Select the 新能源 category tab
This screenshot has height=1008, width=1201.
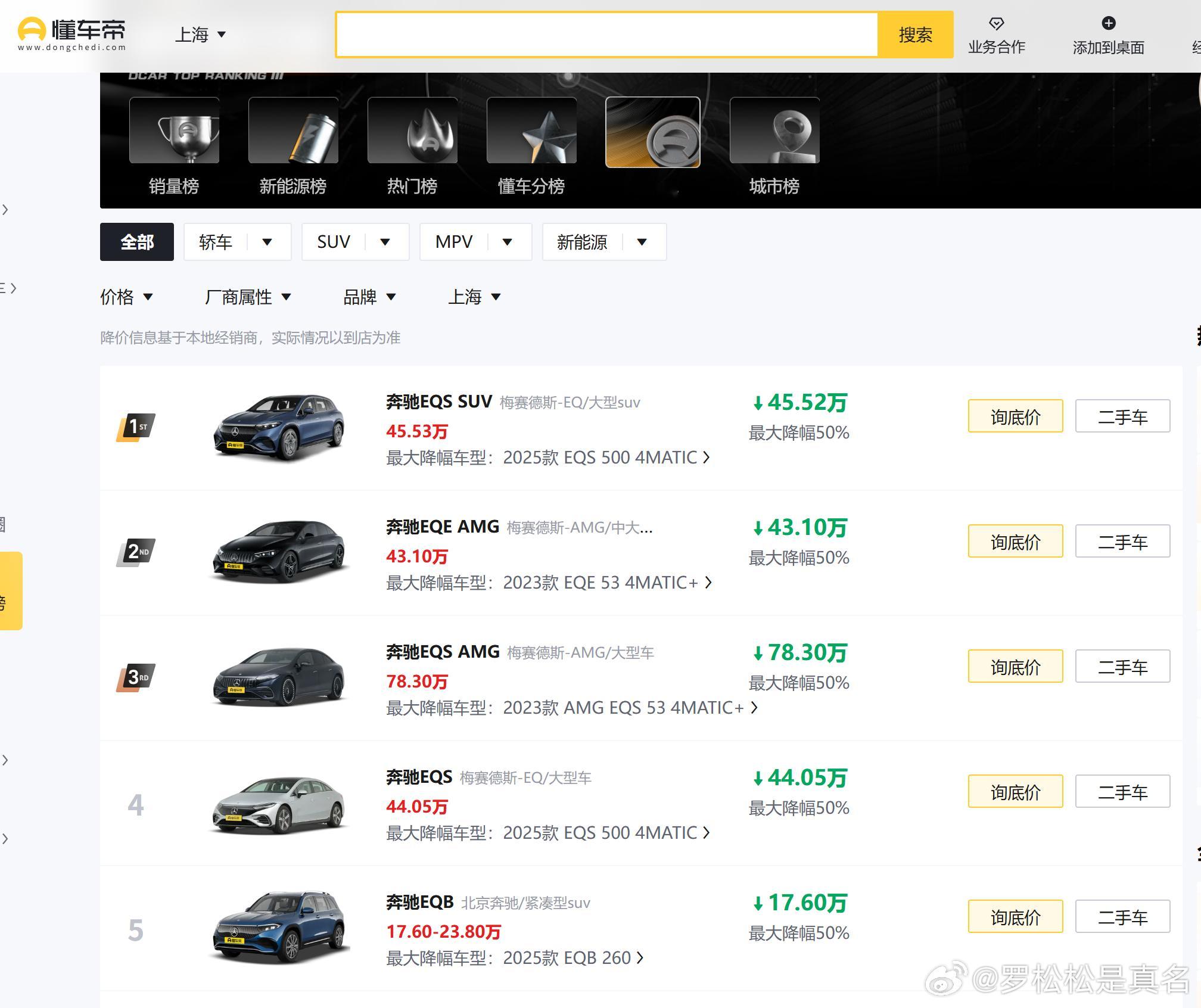coord(582,242)
